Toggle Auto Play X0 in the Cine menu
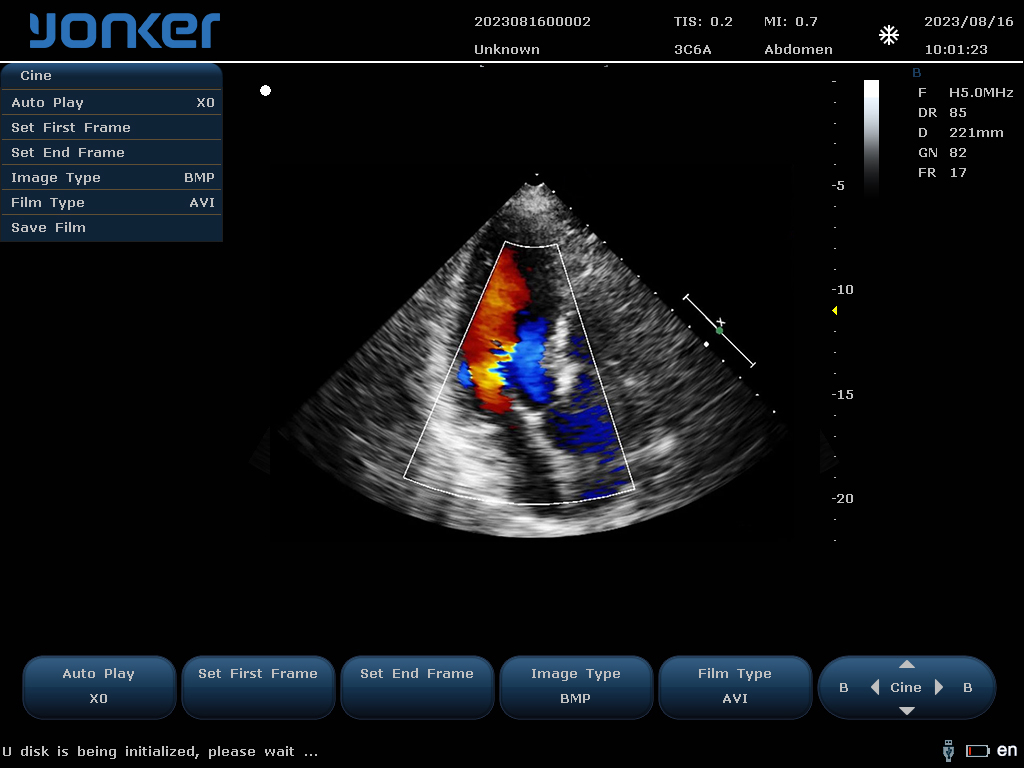The width and height of the screenshot is (1024, 768). pyautogui.click(x=111, y=102)
